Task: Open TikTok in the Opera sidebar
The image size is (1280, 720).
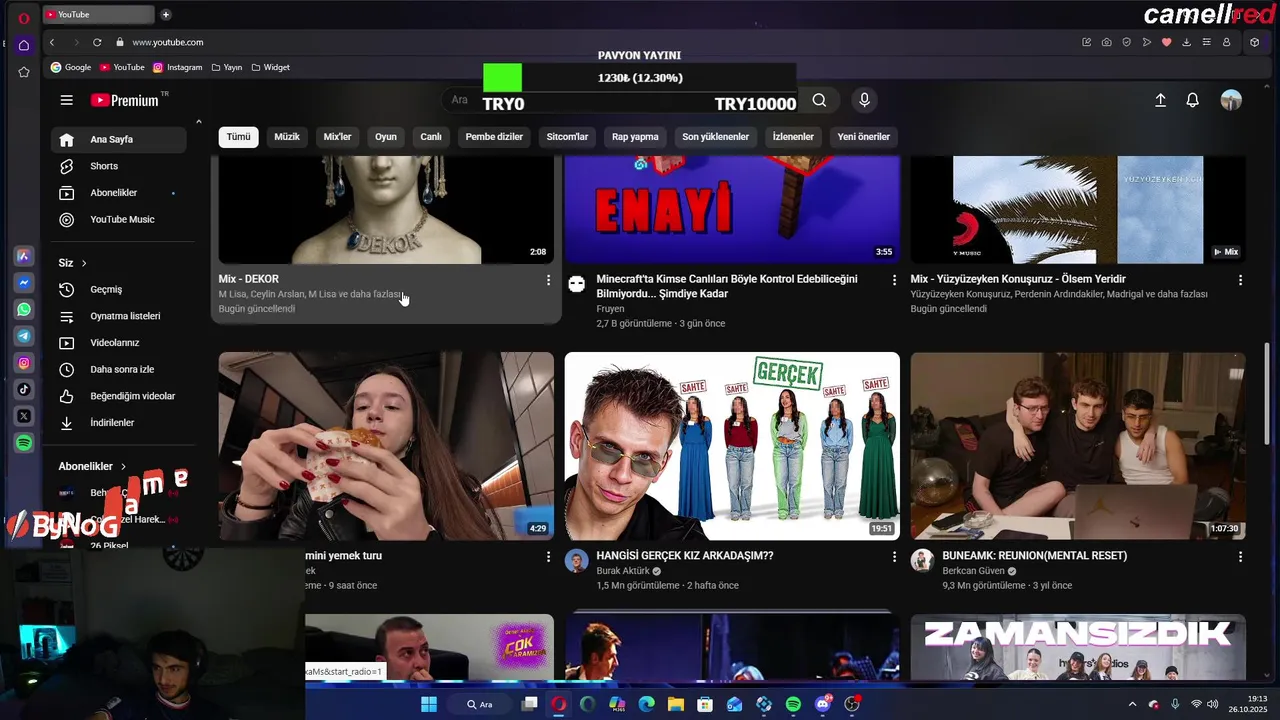Action: point(24,389)
